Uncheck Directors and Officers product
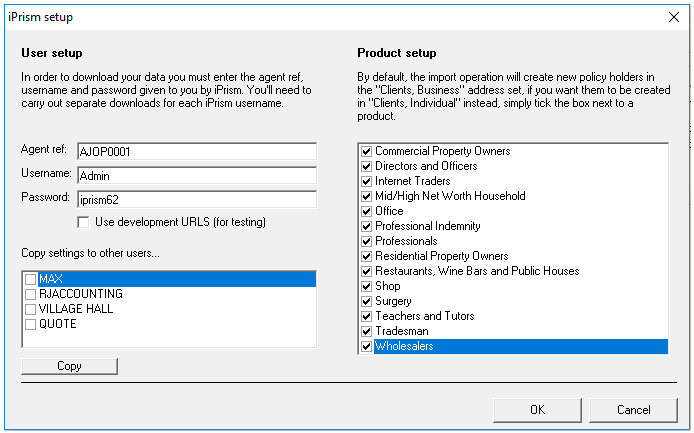Screen dimensions: 694x433 366,166
